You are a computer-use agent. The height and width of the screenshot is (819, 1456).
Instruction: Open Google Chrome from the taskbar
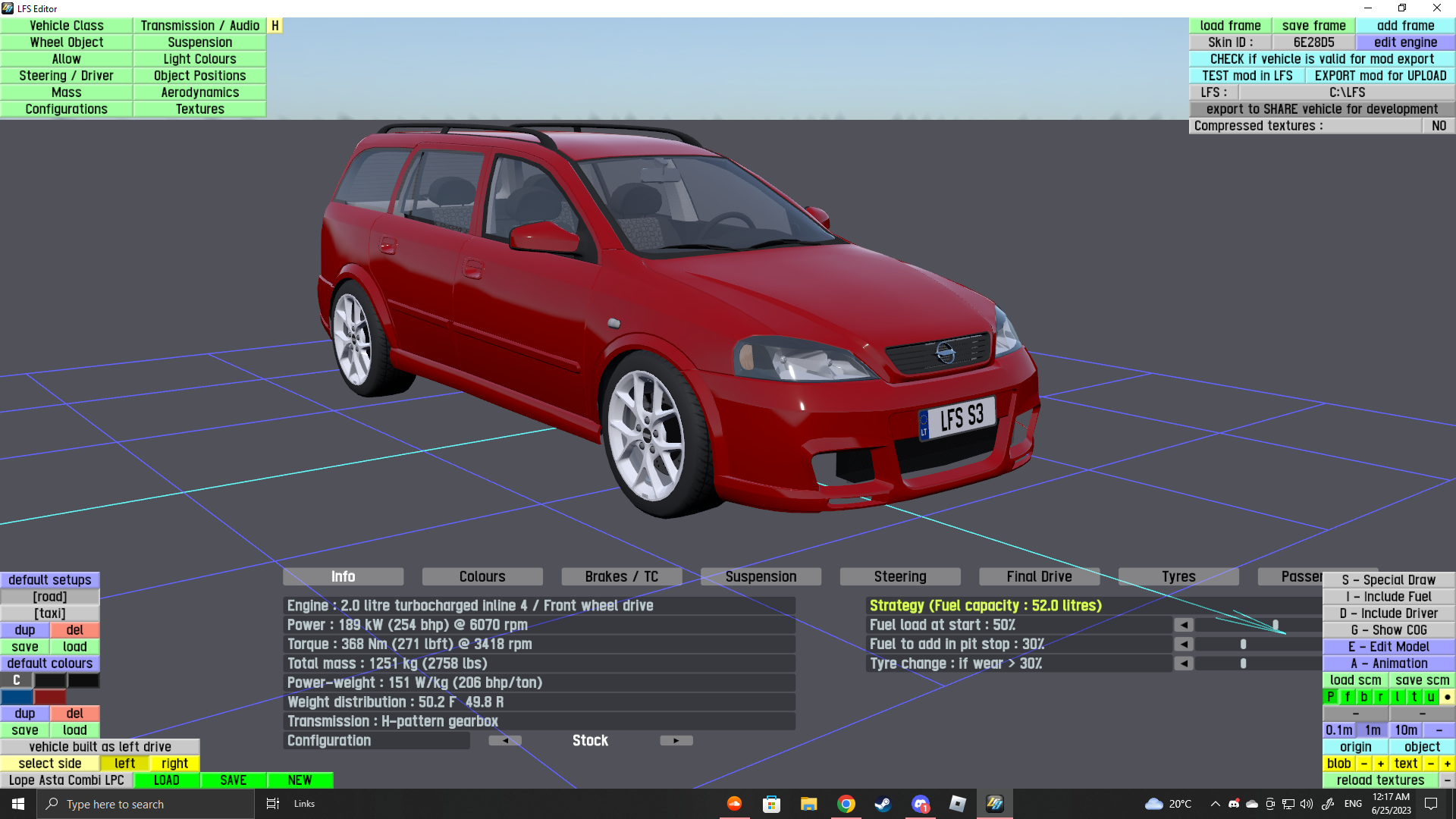coord(846,804)
